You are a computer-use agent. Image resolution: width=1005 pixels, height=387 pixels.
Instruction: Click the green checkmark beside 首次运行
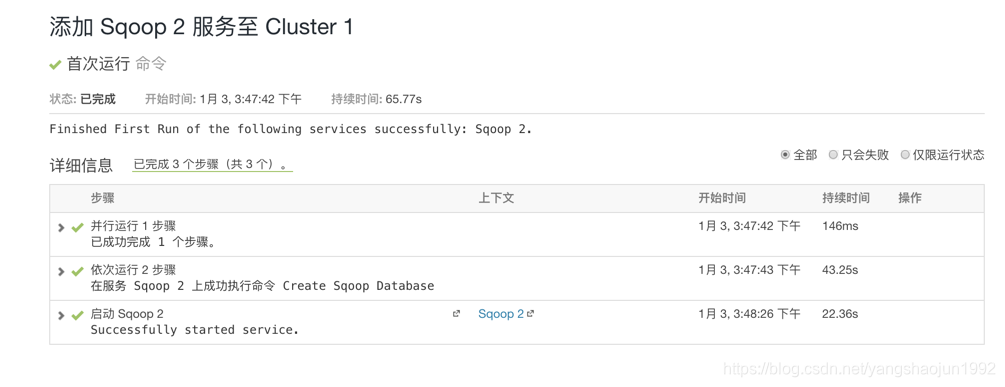coord(56,65)
